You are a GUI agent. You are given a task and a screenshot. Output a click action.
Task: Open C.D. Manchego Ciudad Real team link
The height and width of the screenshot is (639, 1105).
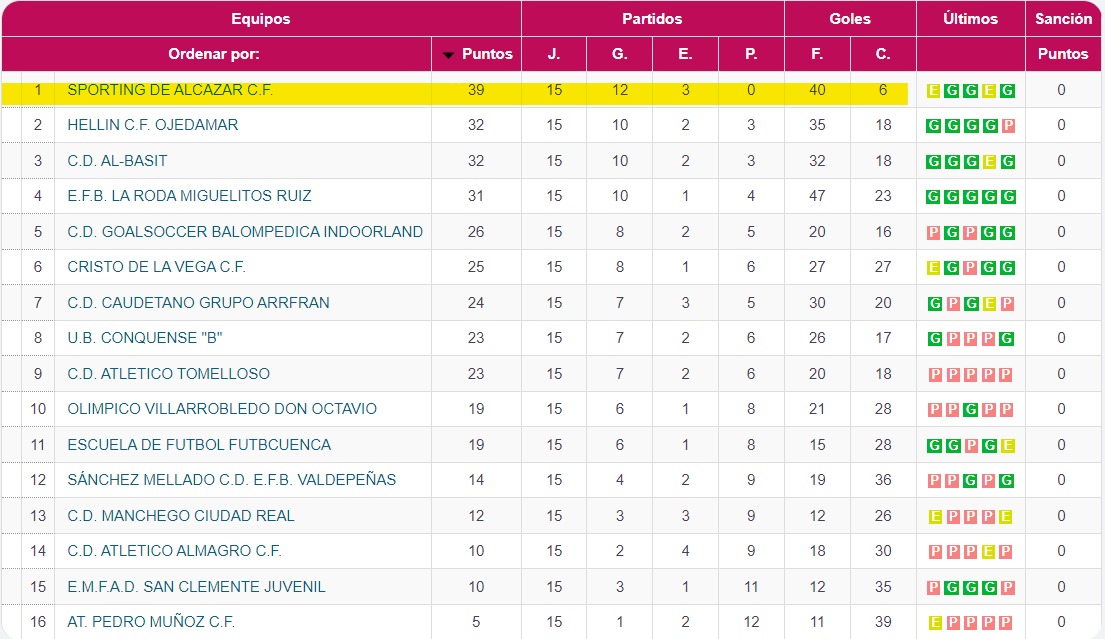[181, 516]
